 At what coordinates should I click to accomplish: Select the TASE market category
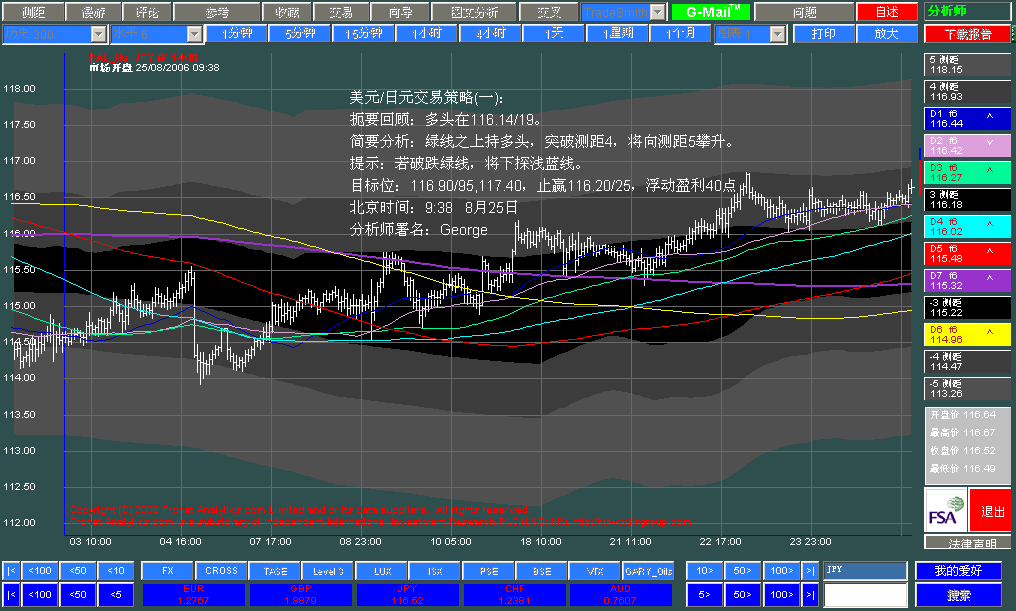click(x=275, y=571)
